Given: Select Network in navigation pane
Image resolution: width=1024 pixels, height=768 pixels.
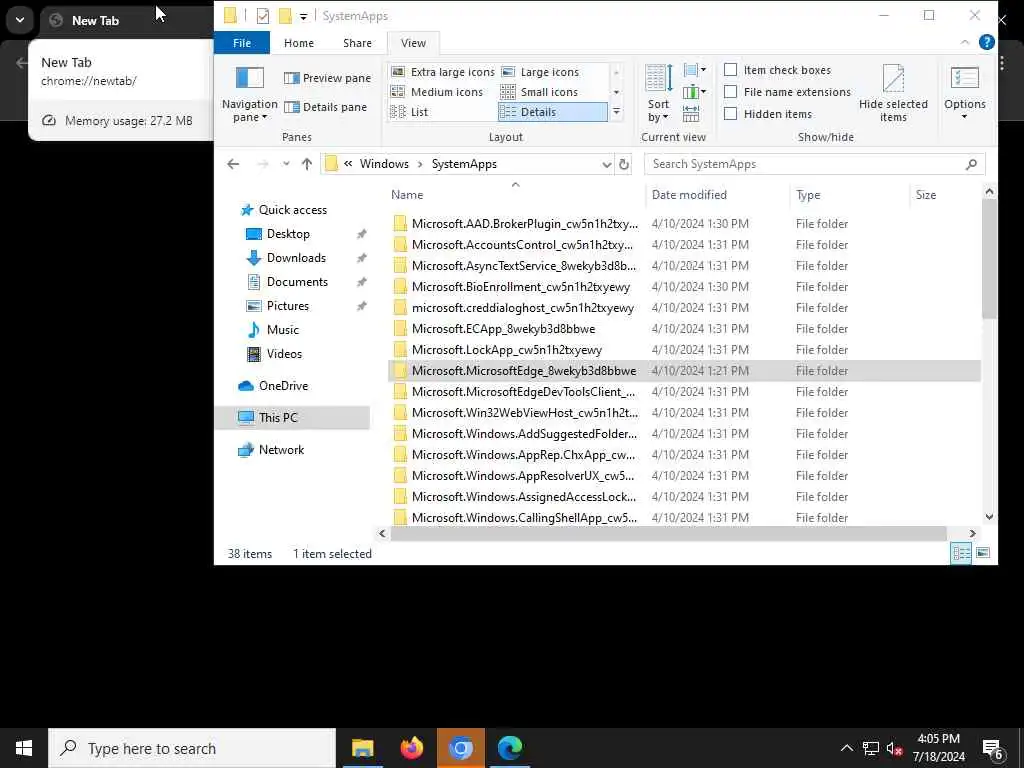Looking at the screenshot, I should coord(281,450).
